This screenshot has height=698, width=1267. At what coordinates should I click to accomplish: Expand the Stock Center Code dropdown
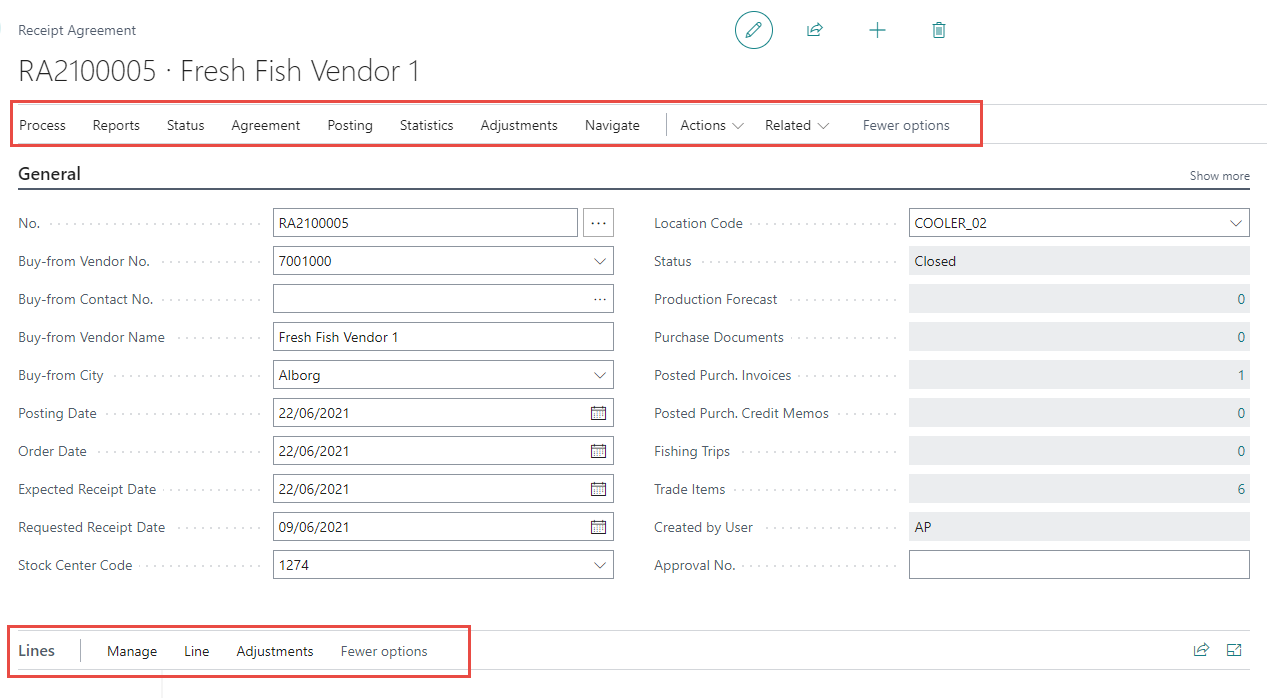(599, 565)
